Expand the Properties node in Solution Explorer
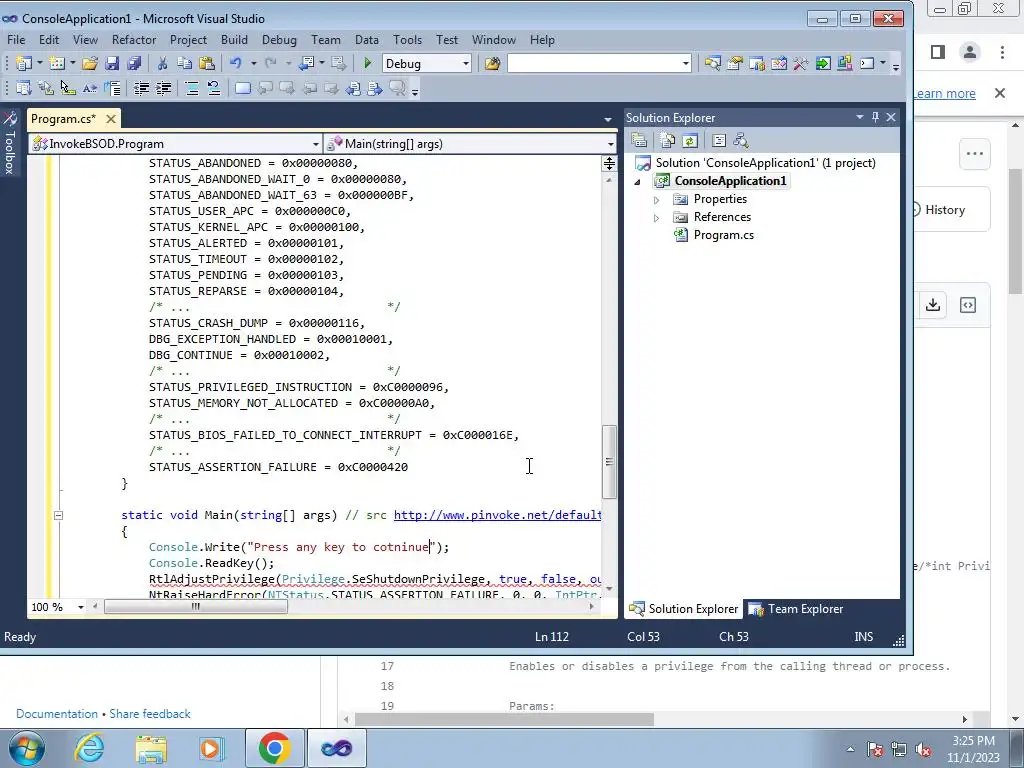Screen dimensions: 1024x768 [656, 200]
